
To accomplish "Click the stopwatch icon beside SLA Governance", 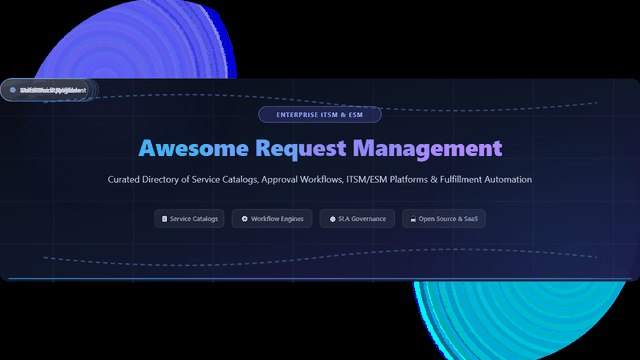I will coord(333,219).
